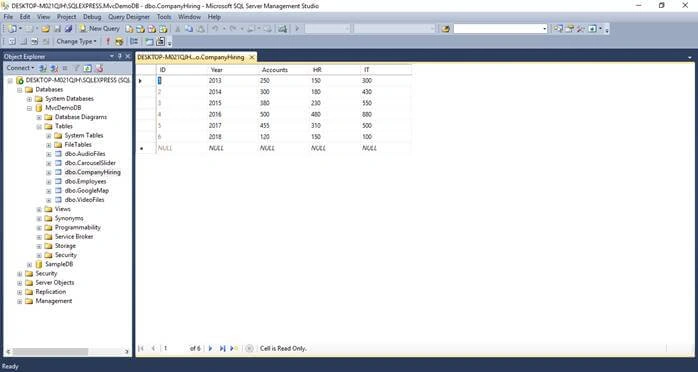Click the New Query toolbar button
The height and width of the screenshot is (372, 698).
tap(100, 28)
